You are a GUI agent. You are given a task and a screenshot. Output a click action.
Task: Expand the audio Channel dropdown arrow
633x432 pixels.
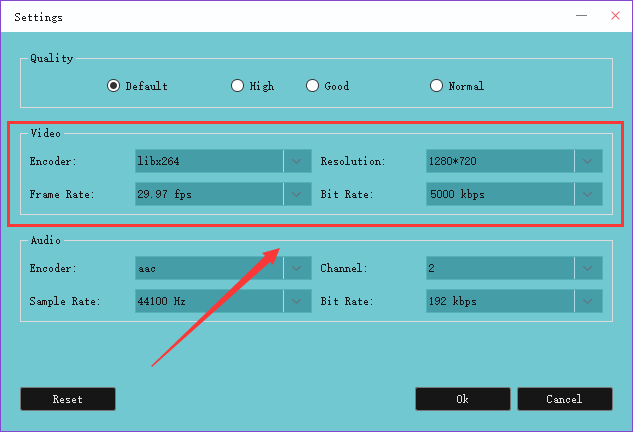(588, 268)
